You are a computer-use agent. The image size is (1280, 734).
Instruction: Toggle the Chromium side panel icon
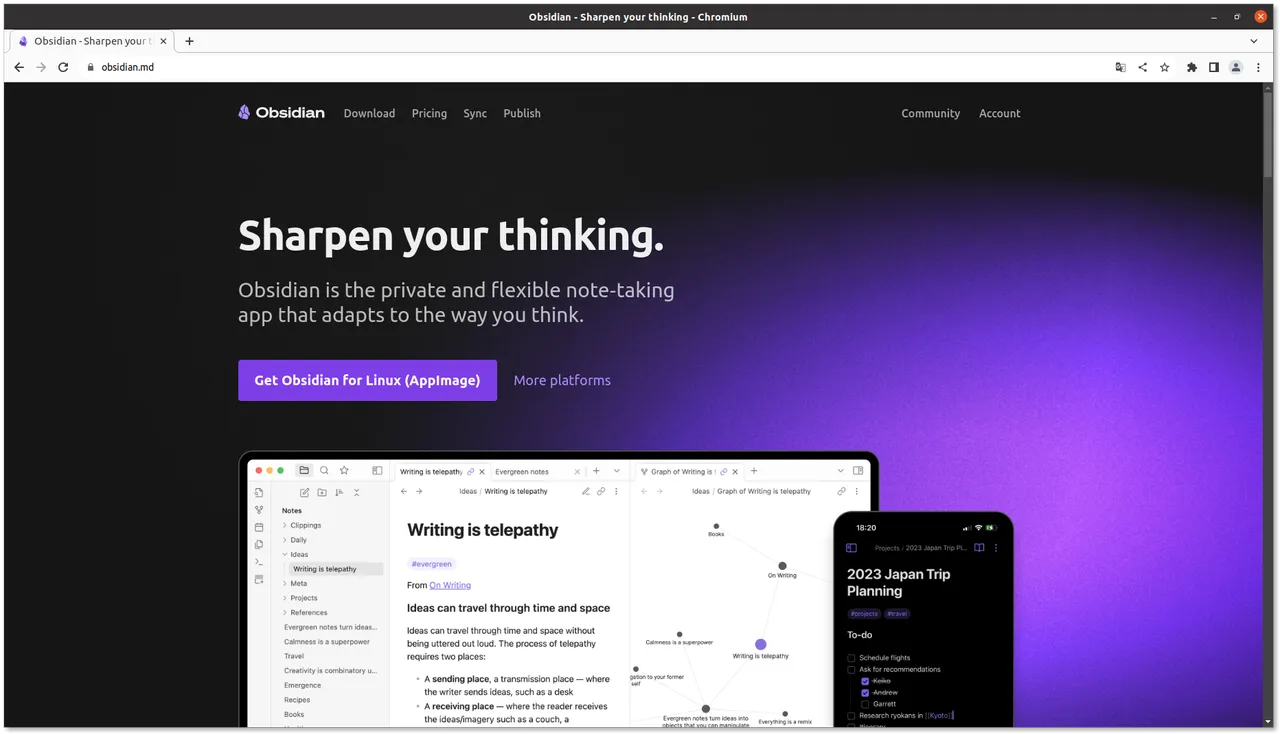click(1213, 67)
